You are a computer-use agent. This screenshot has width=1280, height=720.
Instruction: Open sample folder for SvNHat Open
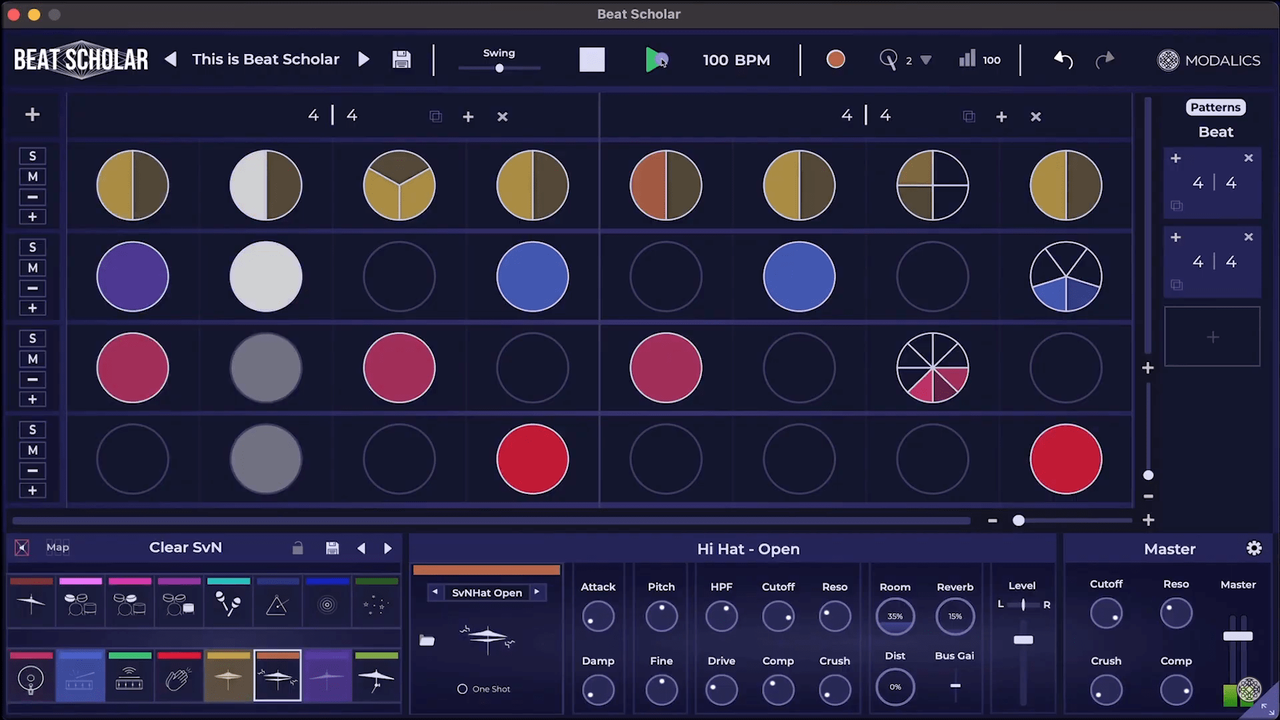click(427, 640)
